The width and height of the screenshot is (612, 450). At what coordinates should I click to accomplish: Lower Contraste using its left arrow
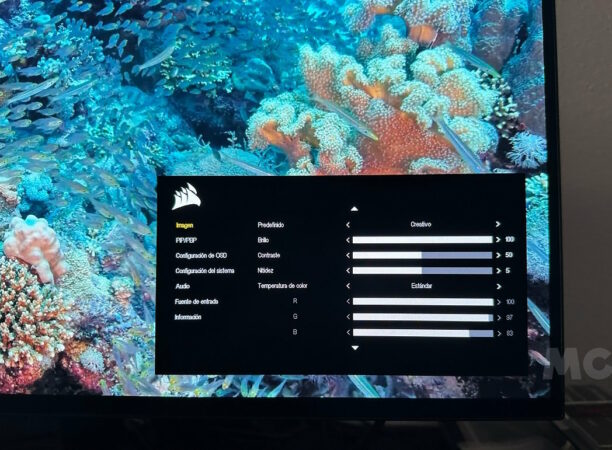pos(348,255)
